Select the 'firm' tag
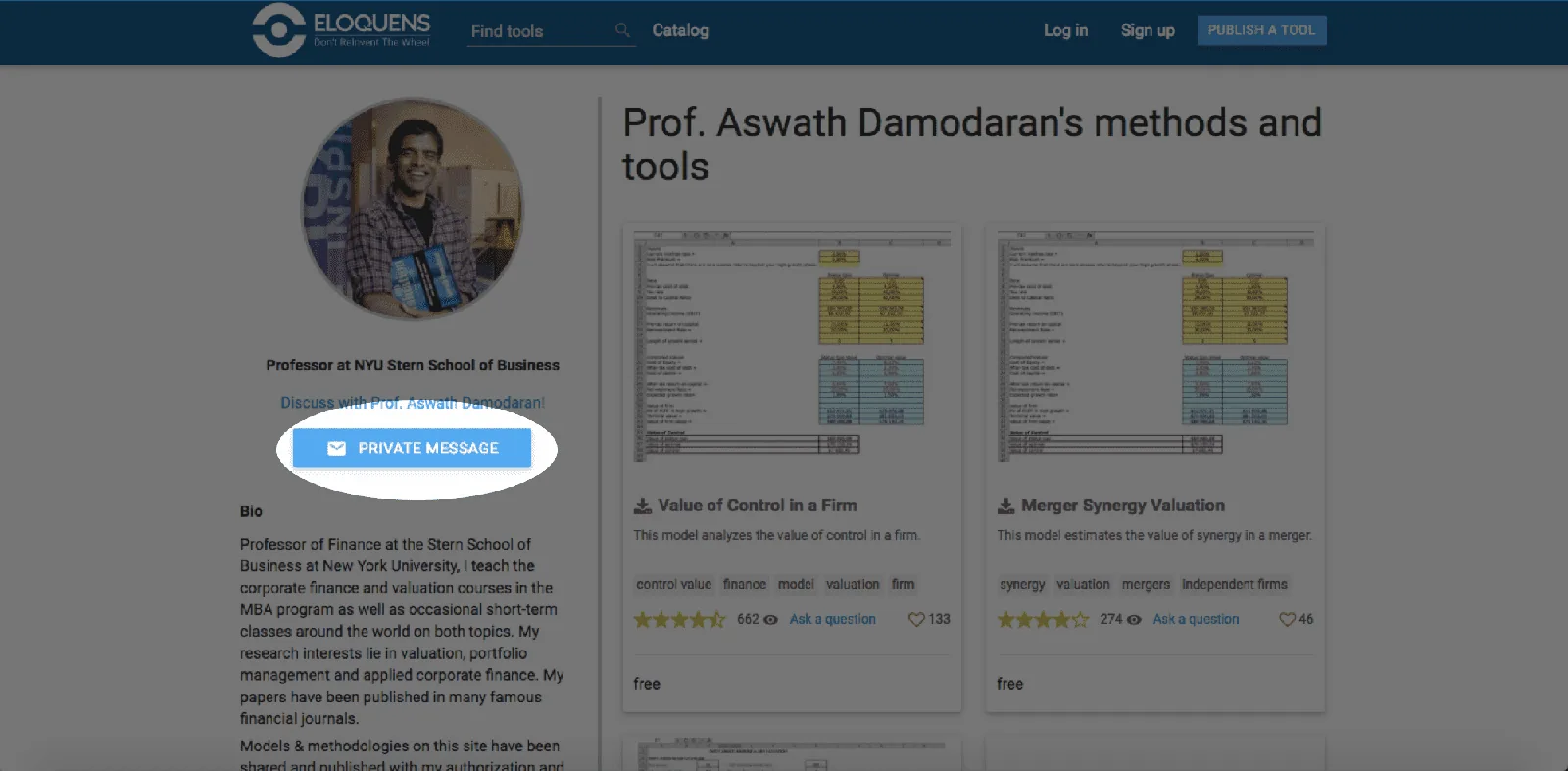The height and width of the screenshot is (771, 1568). pyautogui.click(x=904, y=585)
